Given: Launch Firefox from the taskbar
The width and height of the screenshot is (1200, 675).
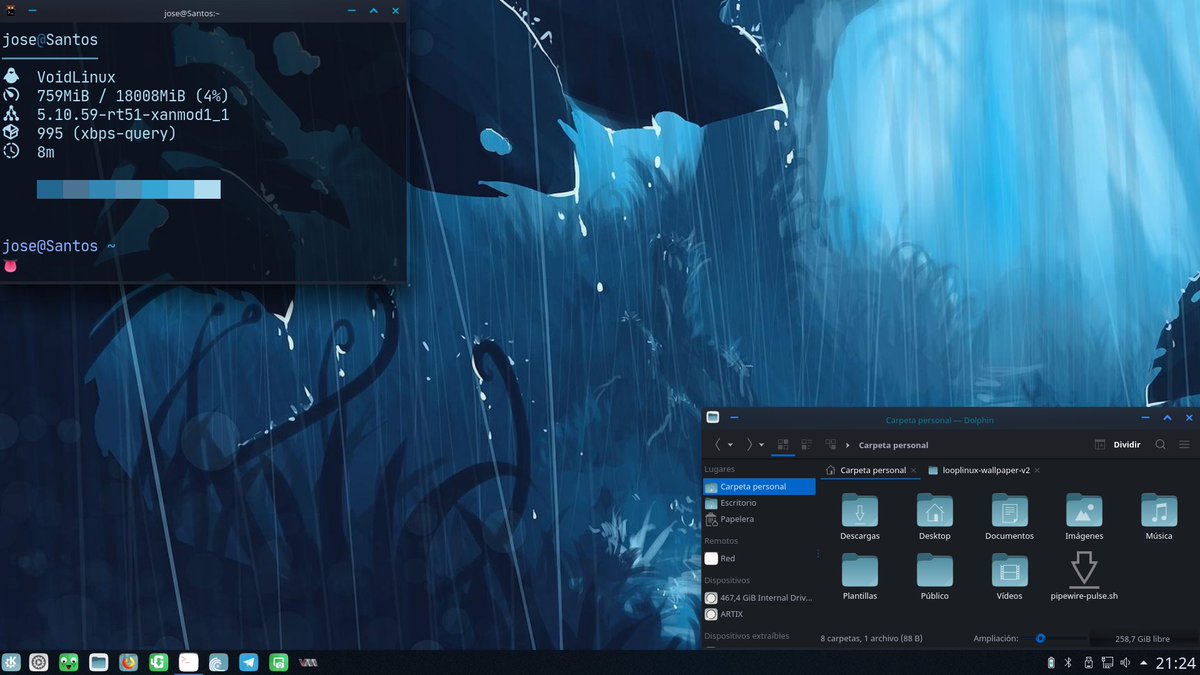Looking at the screenshot, I should pyautogui.click(x=128, y=662).
